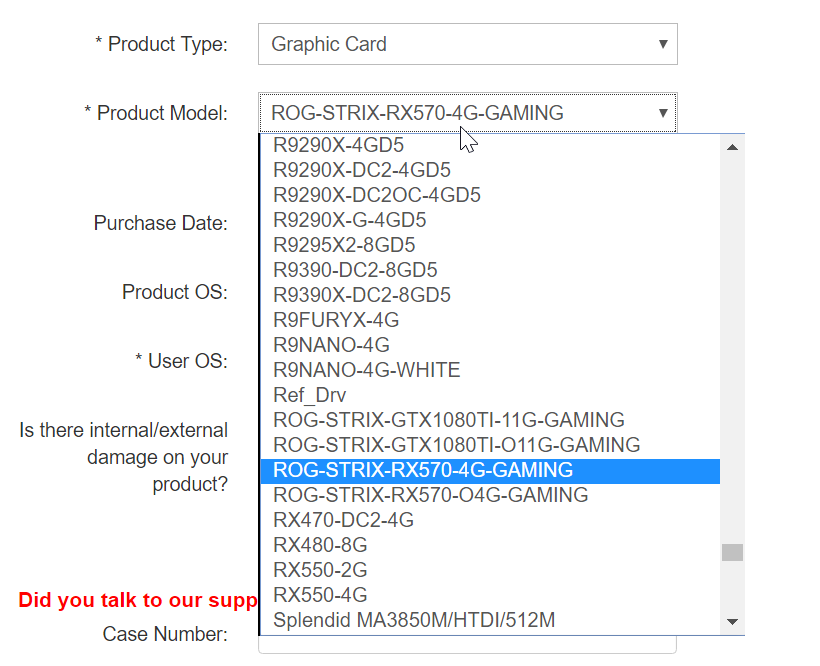Image resolution: width=820 pixels, height=666 pixels.
Task: Click scrollbar up arrow in model list
Action: pyautogui.click(x=732, y=147)
